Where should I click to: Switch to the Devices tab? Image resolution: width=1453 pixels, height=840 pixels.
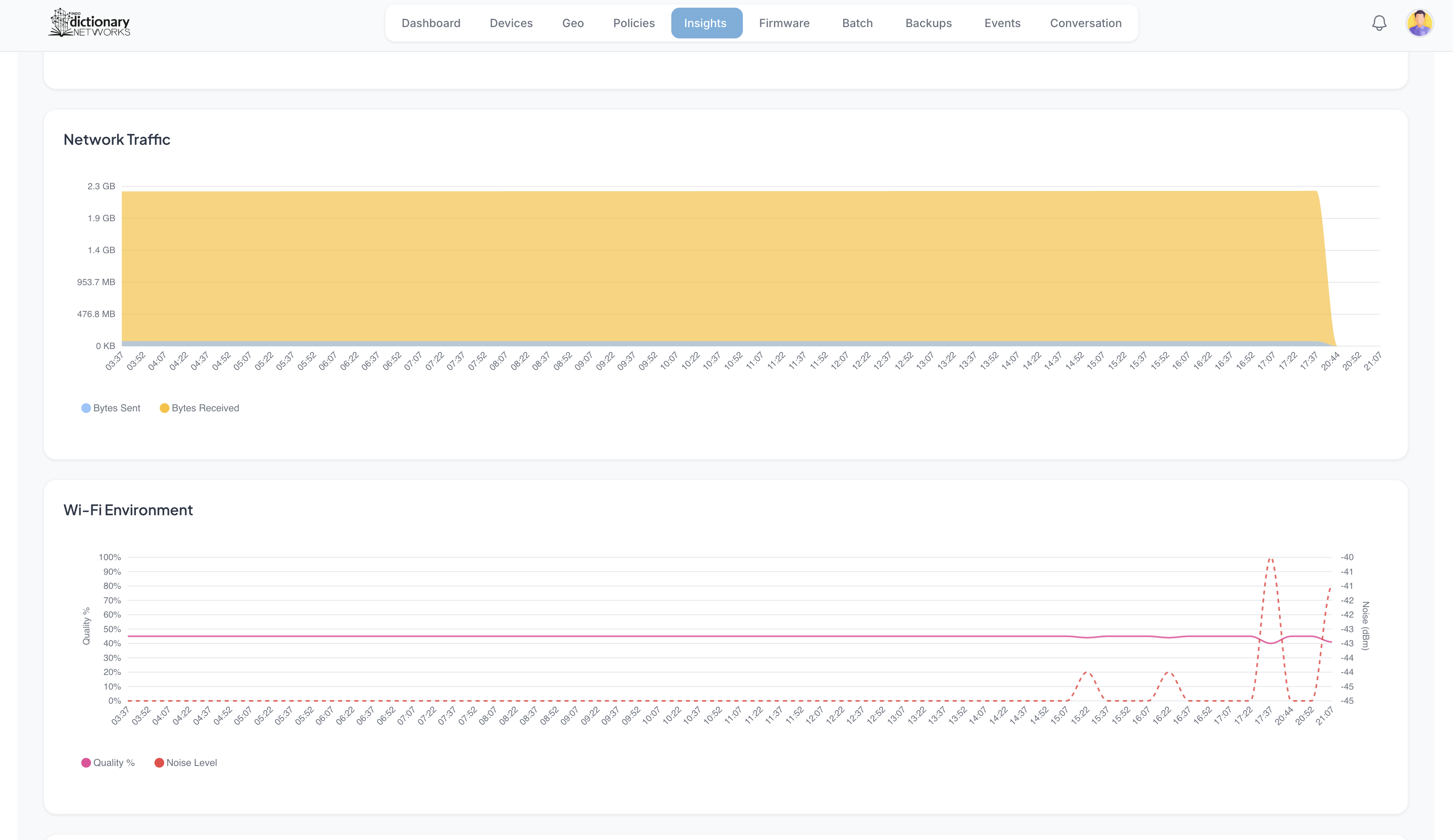tap(511, 23)
